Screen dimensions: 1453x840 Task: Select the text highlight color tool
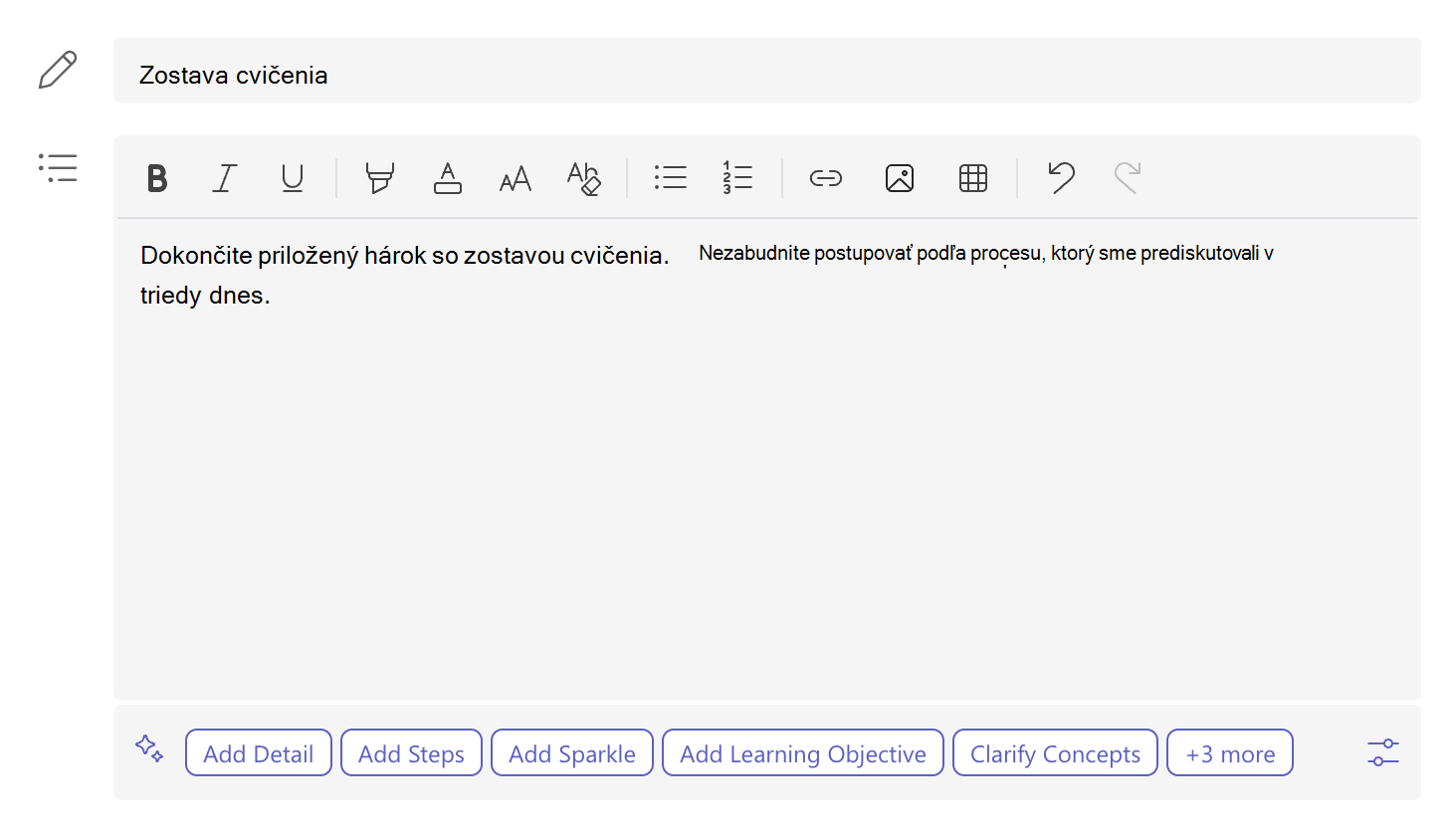click(379, 178)
